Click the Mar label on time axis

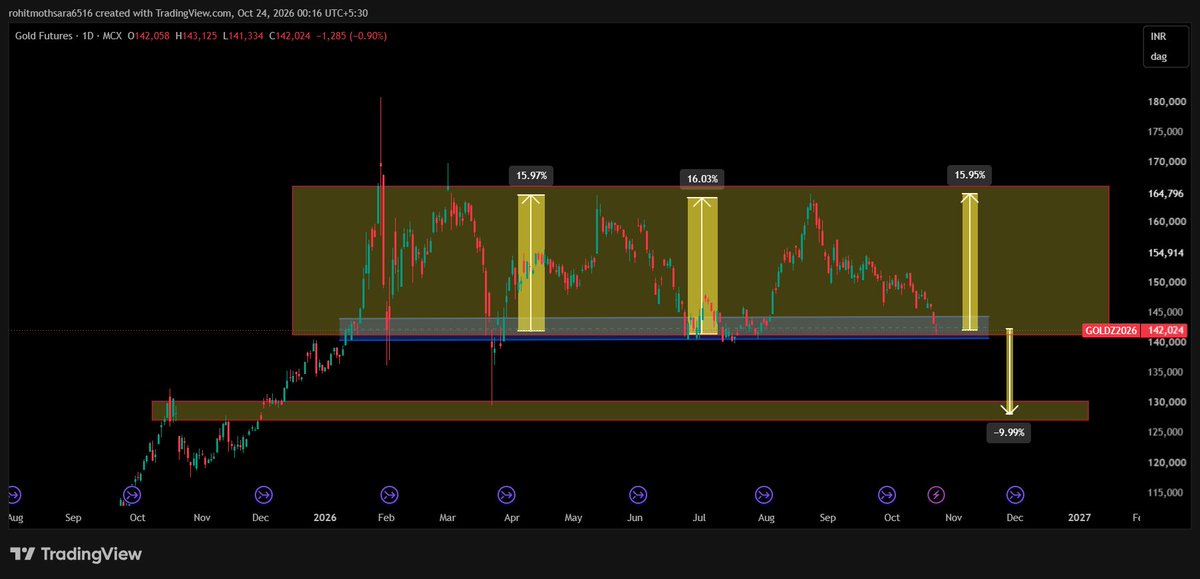point(447,518)
